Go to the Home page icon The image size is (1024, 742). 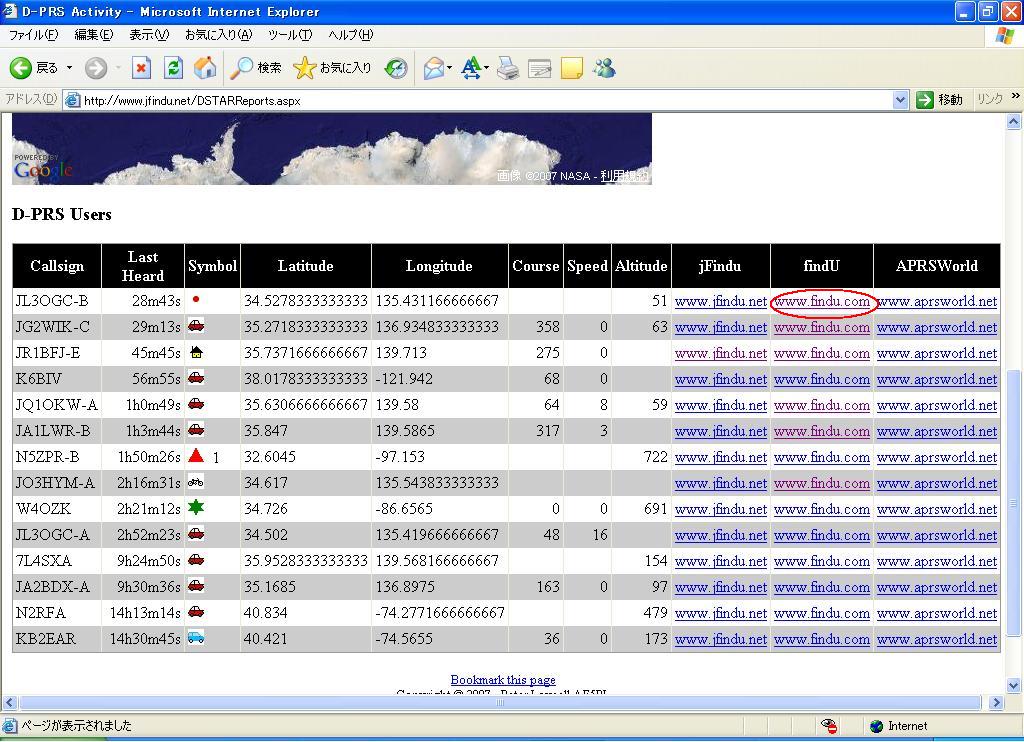click(x=205, y=67)
